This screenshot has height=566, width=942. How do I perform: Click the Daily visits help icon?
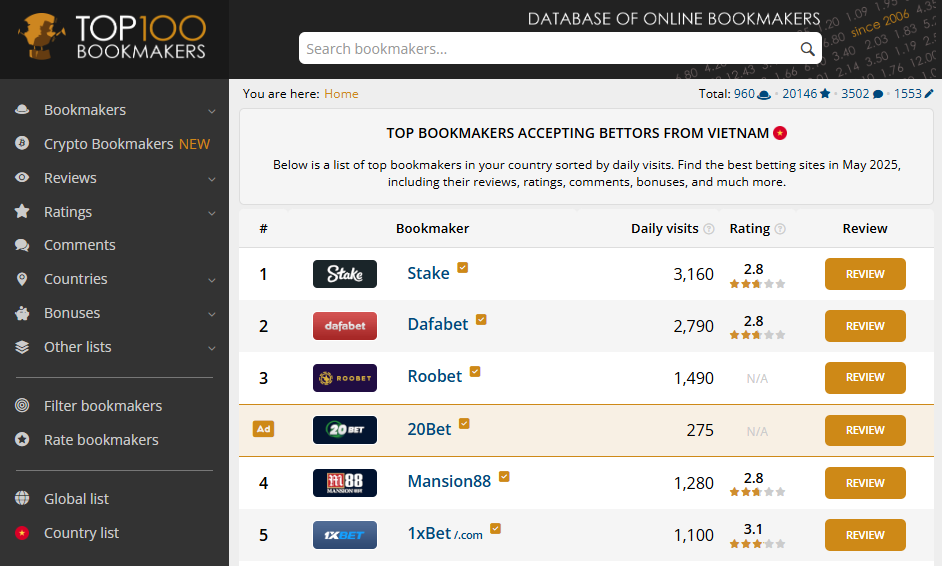coord(709,229)
